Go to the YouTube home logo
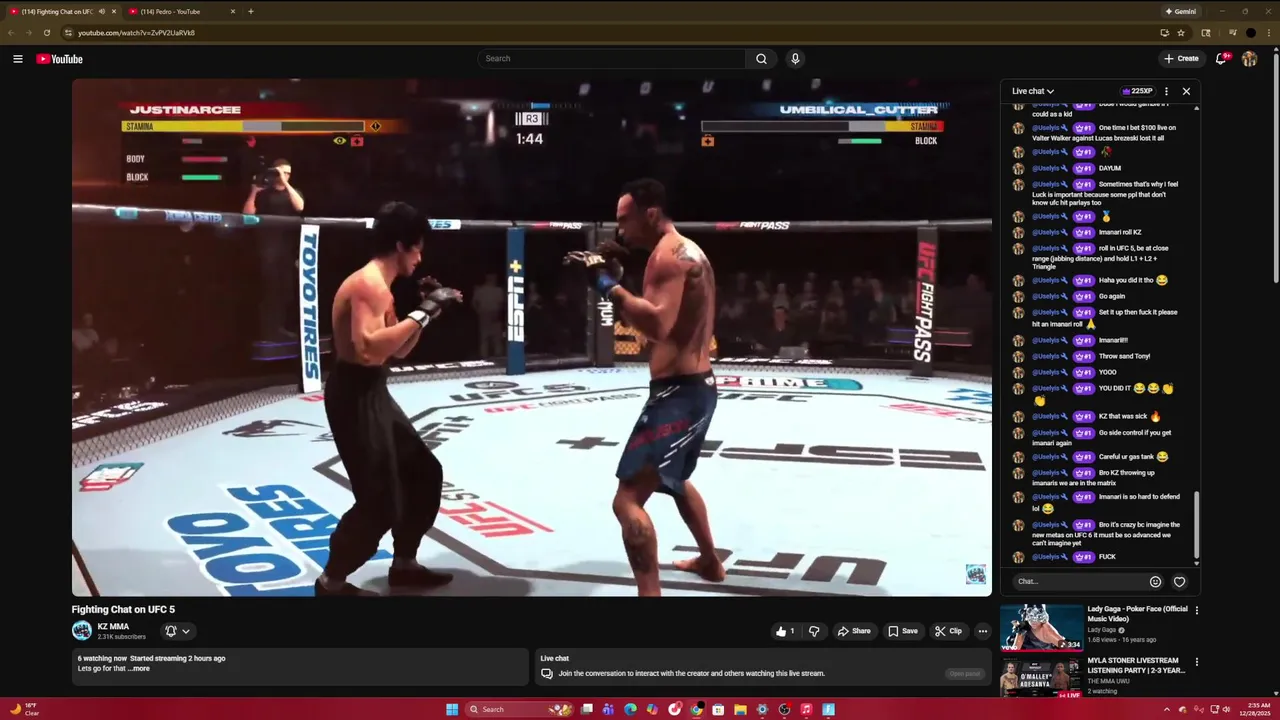 click(x=59, y=59)
